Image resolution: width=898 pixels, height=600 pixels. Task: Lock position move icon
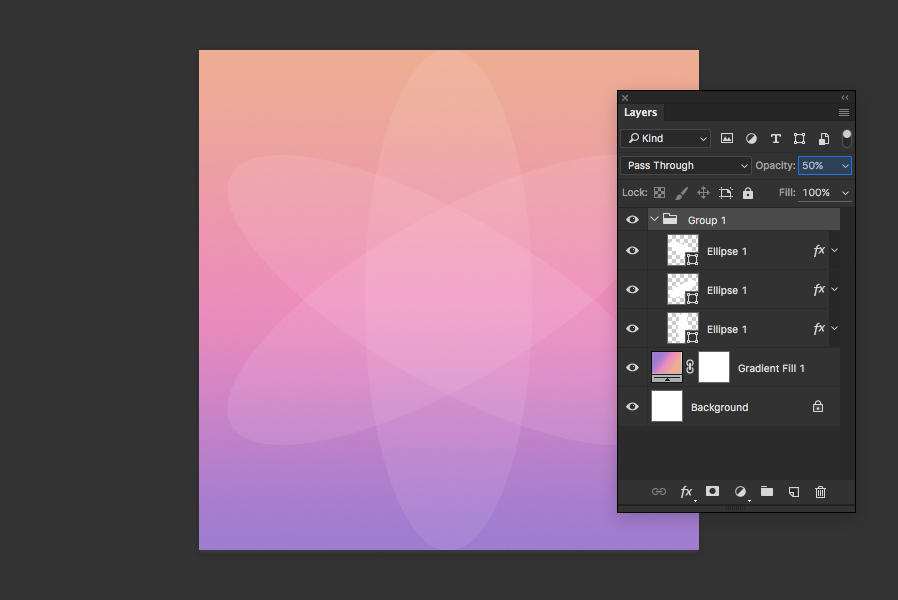tap(703, 193)
